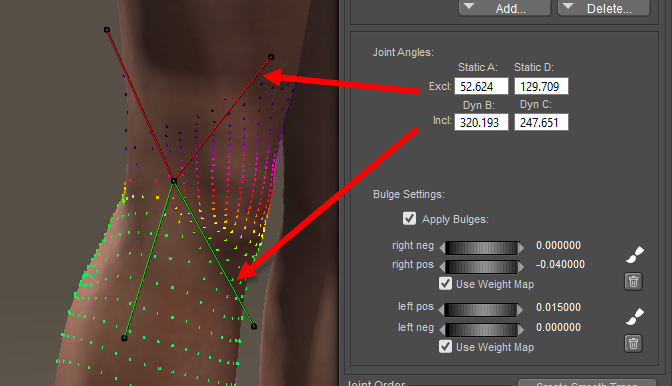
Task: Toggle the Apply Bulges checkbox
Action: point(409,218)
